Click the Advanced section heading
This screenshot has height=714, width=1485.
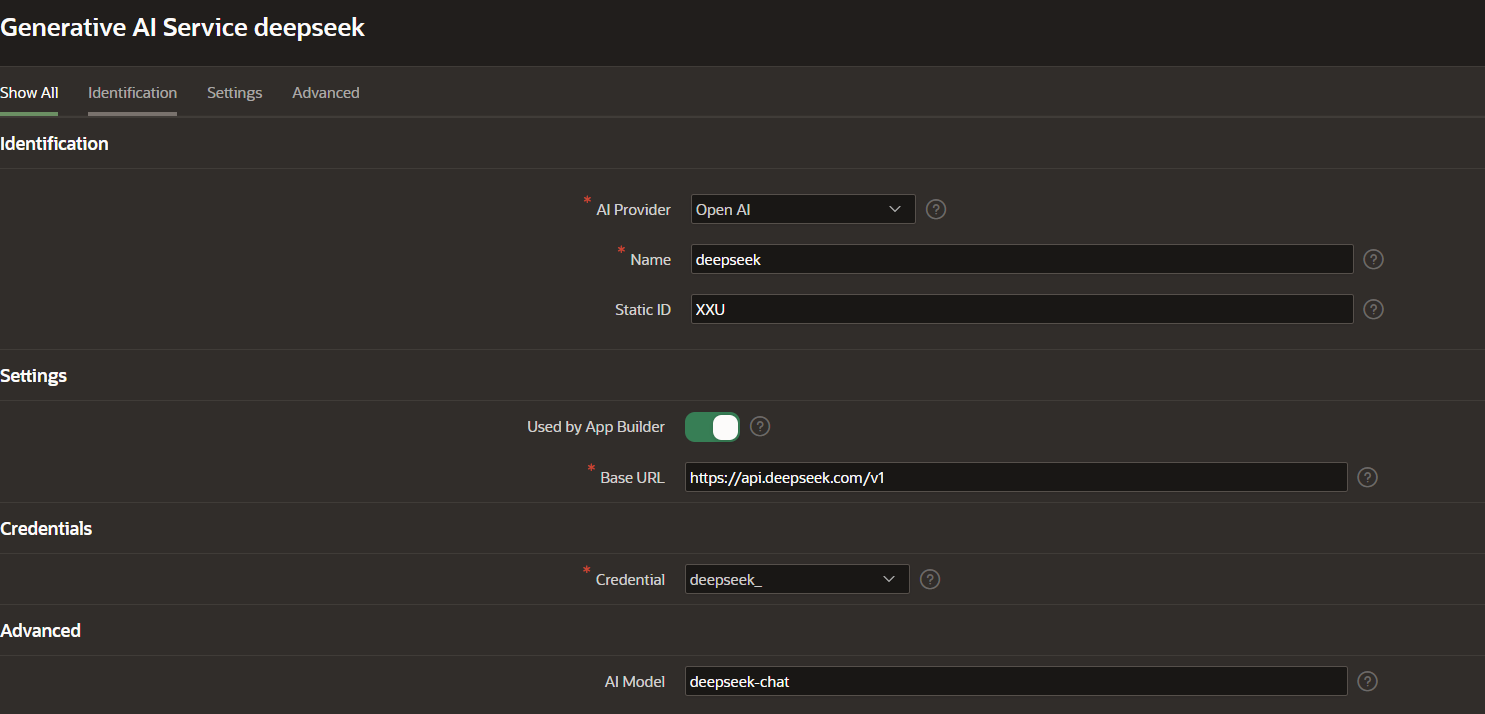(40, 631)
